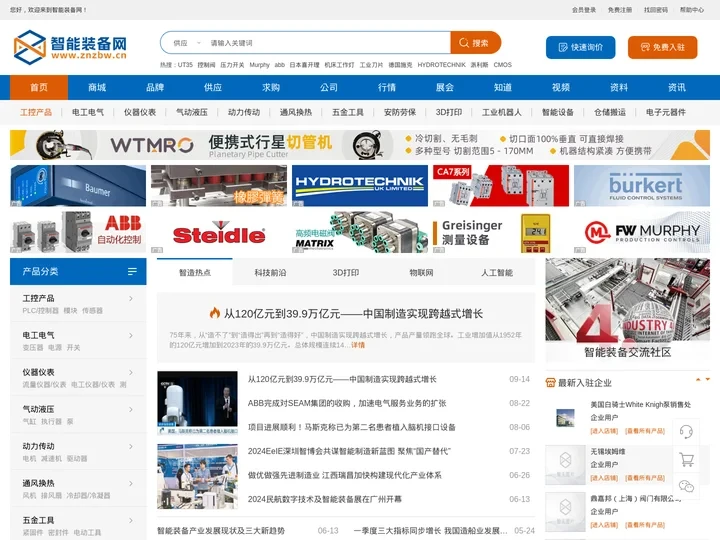Switch to 物联网 tab
Screen dimensions: 720x540
(x=422, y=272)
